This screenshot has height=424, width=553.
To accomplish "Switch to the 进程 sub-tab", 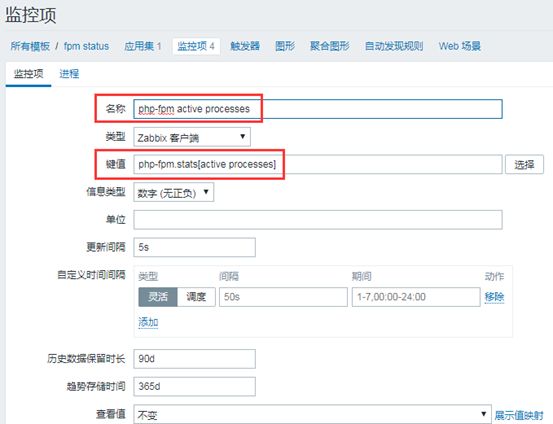I will pos(69,74).
